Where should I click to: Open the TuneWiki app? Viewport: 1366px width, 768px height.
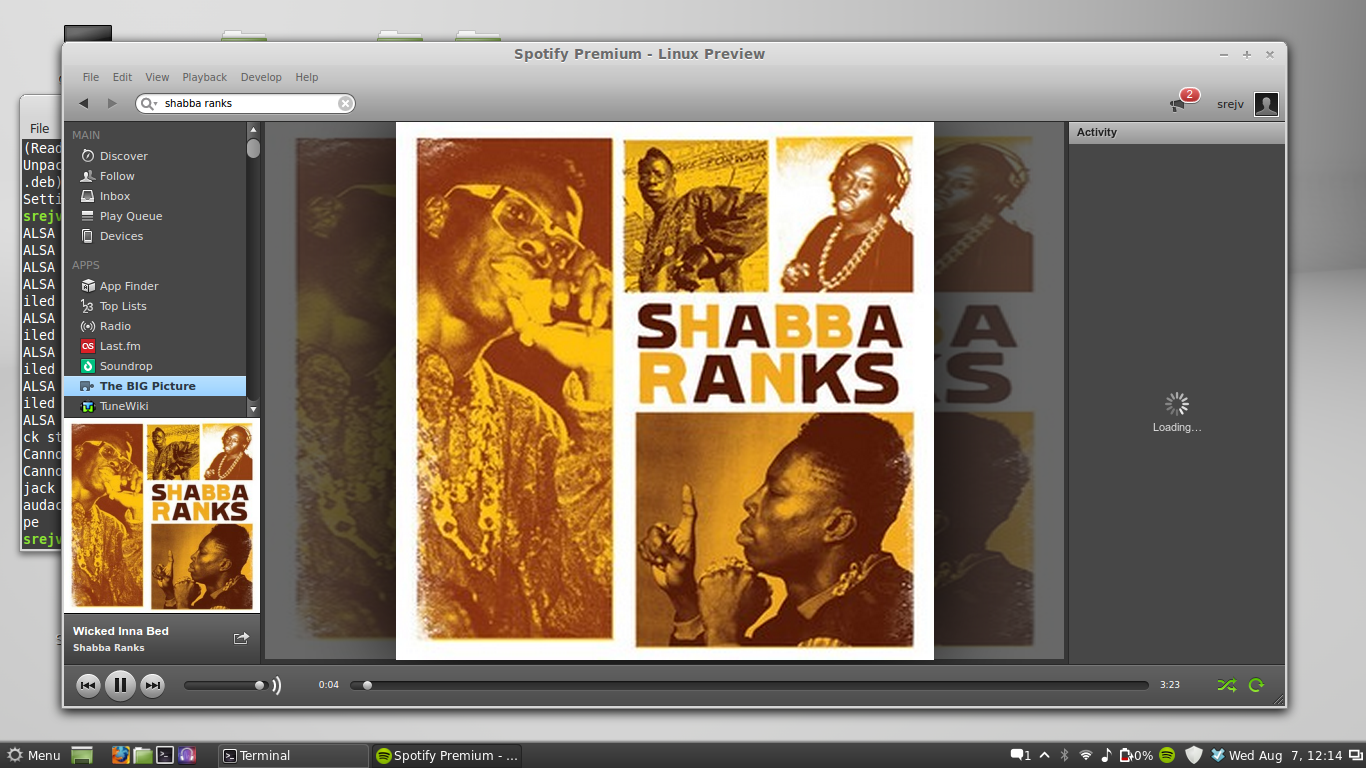[154, 406]
